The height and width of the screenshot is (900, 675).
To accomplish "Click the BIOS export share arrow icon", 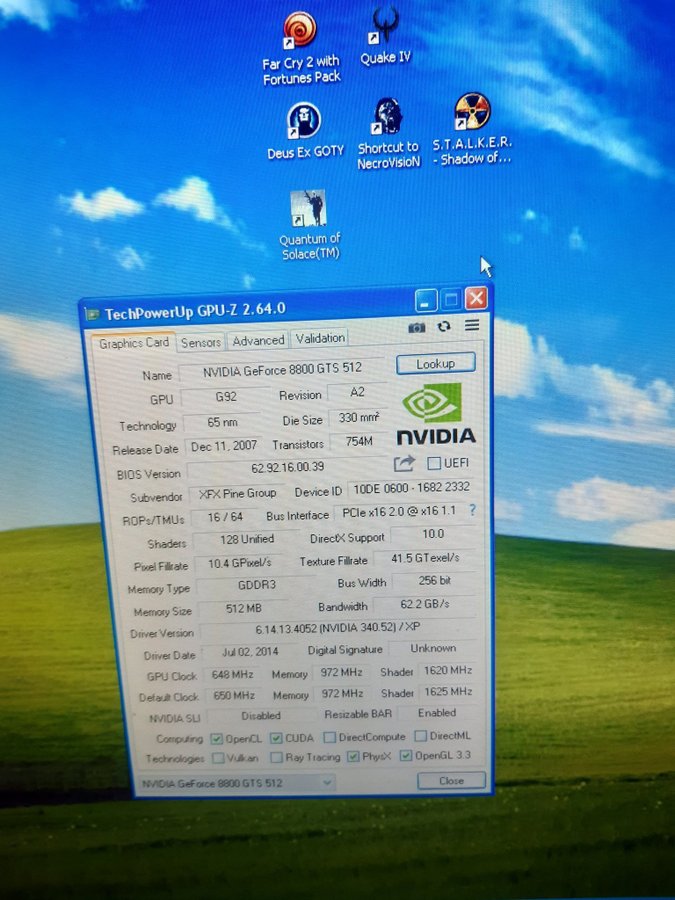I will click(404, 463).
